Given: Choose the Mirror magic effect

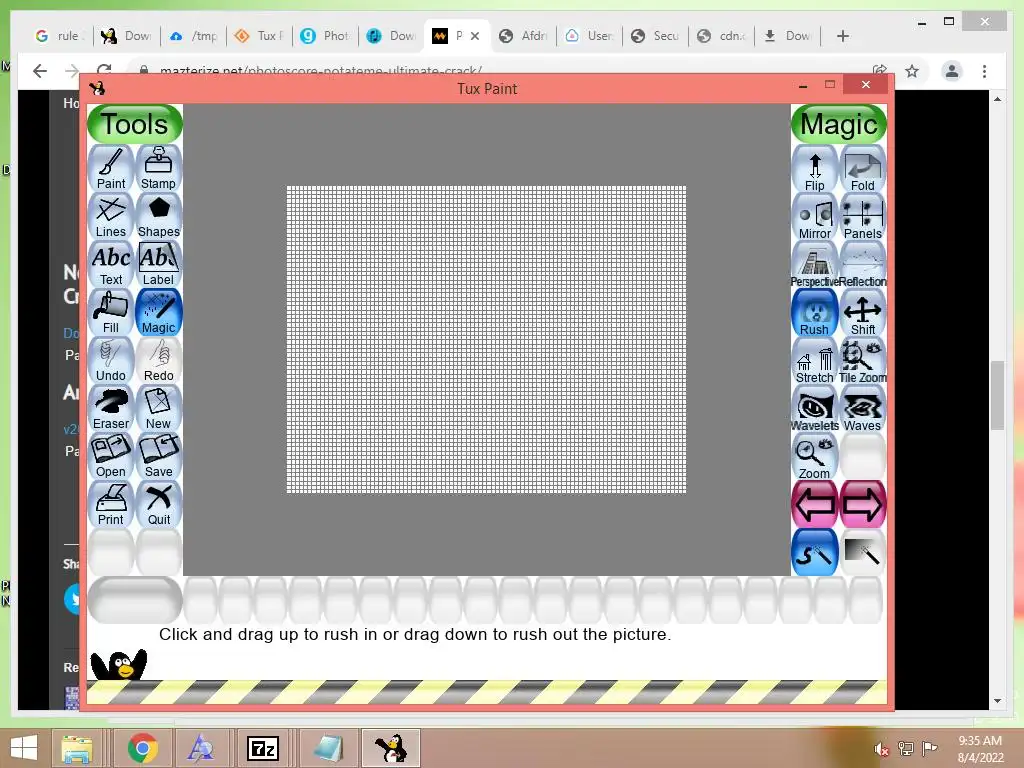Looking at the screenshot, I should (814, 218).
